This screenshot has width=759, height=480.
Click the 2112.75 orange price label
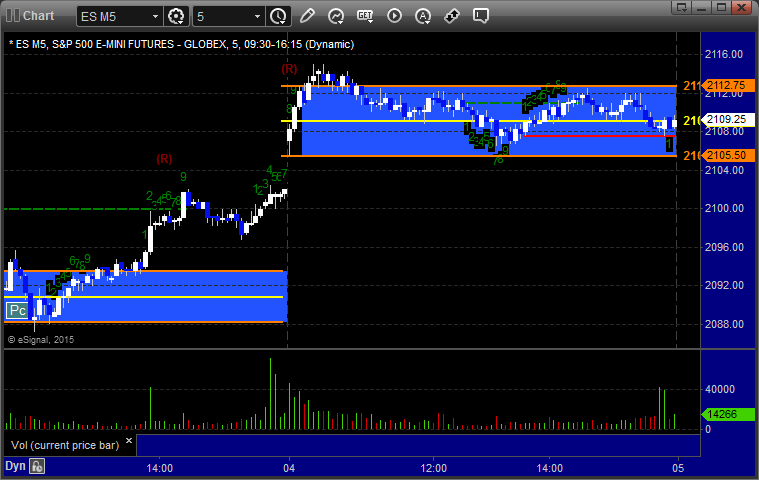728,86
